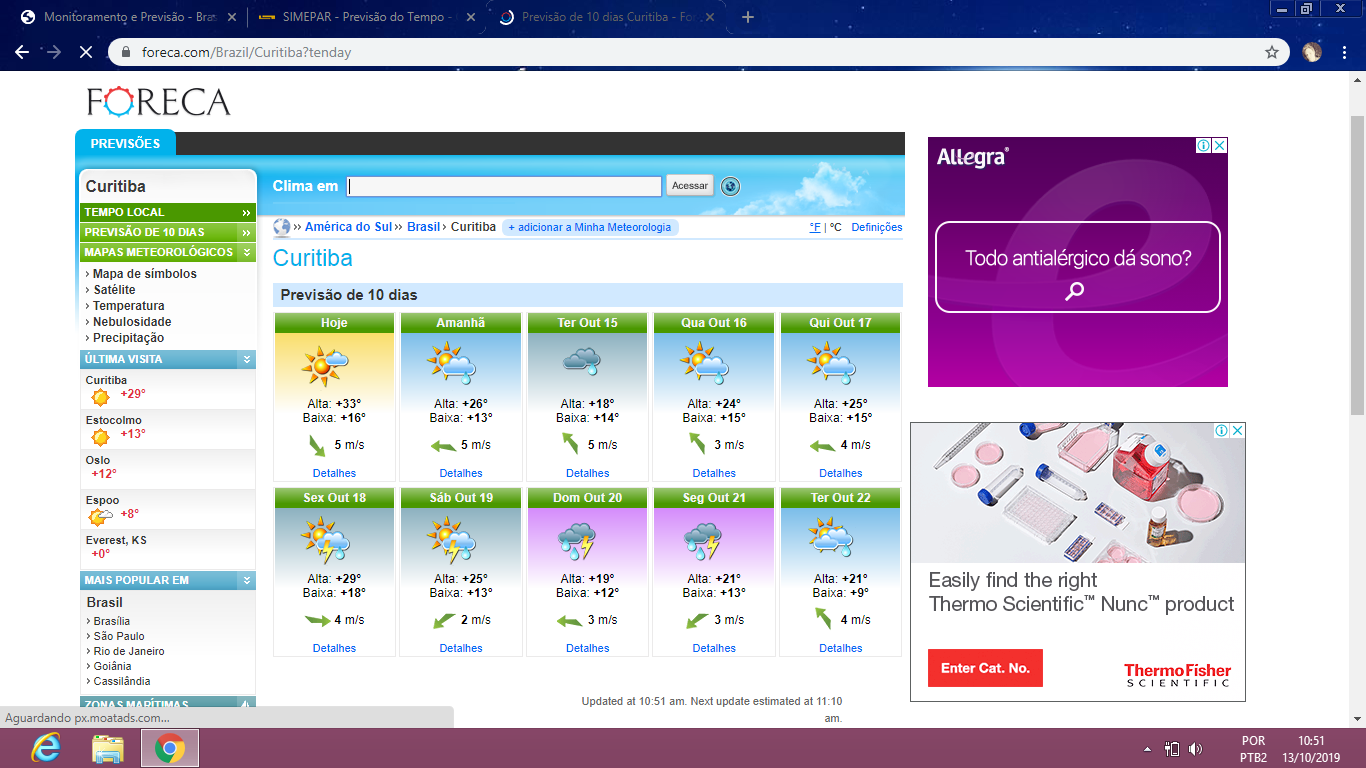This screenshot has width=1366, height=768.
Task: Click the Sex Out 18 wind direction arrow
Action: [317, 620]
